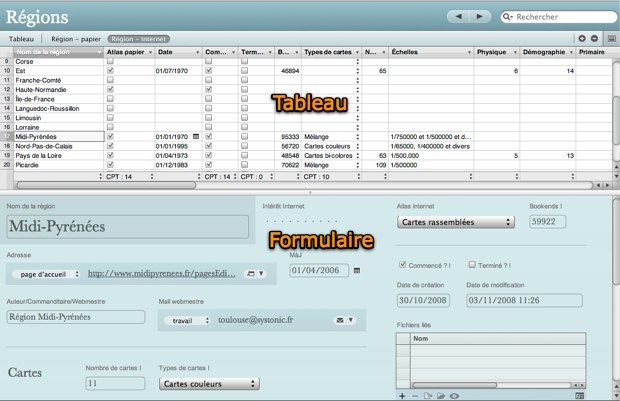Click the table's vertical scroll down arrow
This screenshot has width=620, height=401.
pos(616,176)
